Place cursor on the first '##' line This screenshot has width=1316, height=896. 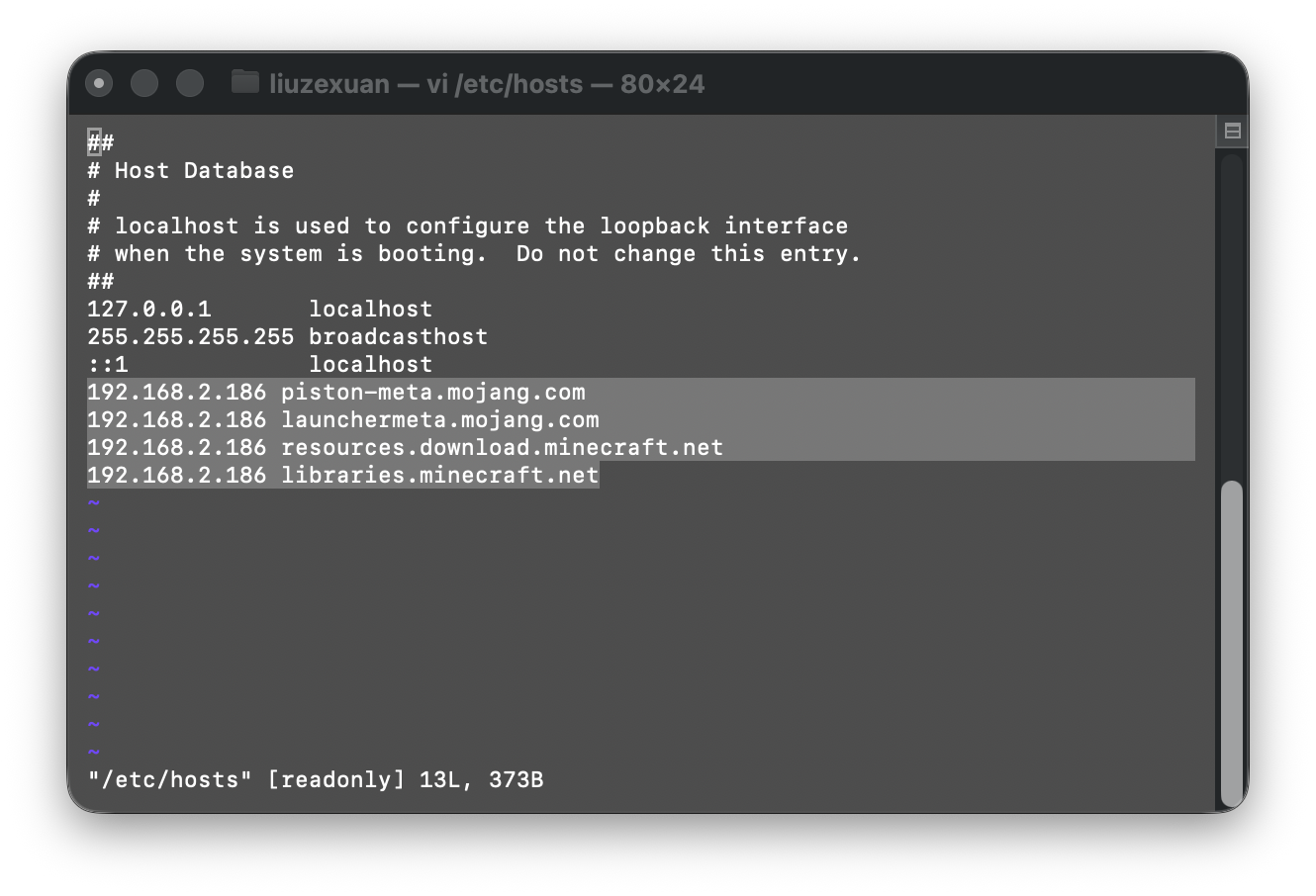pyautogui.click(x=101, y=142)
